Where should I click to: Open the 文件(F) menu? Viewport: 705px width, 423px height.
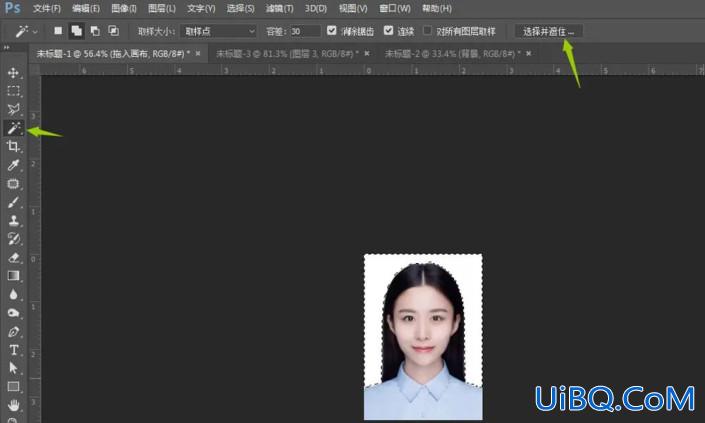point(47,8)
